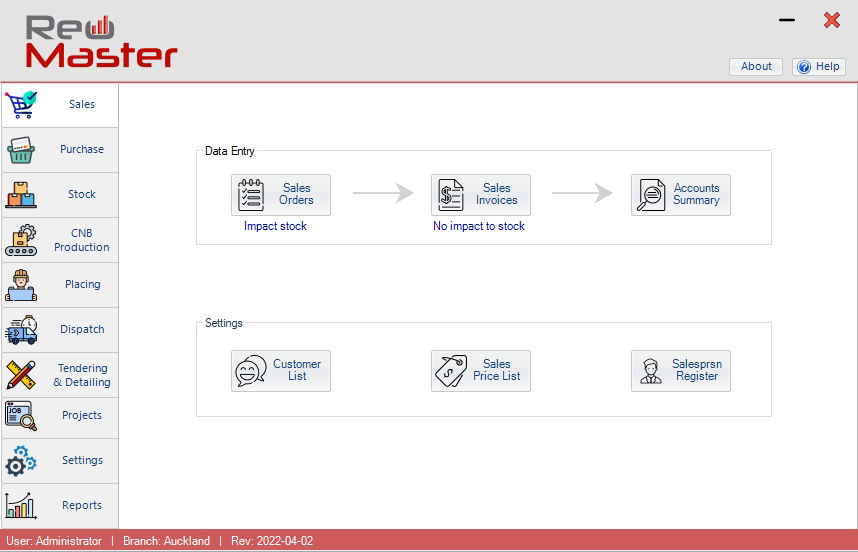Open Sales Orders data entry
The height and width of the screenshot is (552, 858).
(x=281, y=195)
